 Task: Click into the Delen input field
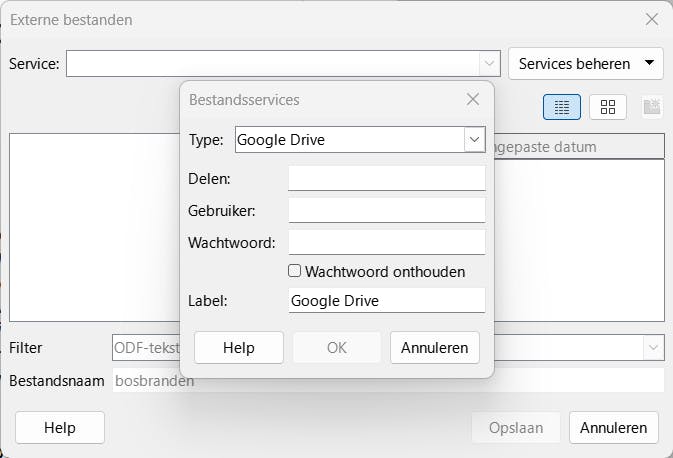pos(386,178)
